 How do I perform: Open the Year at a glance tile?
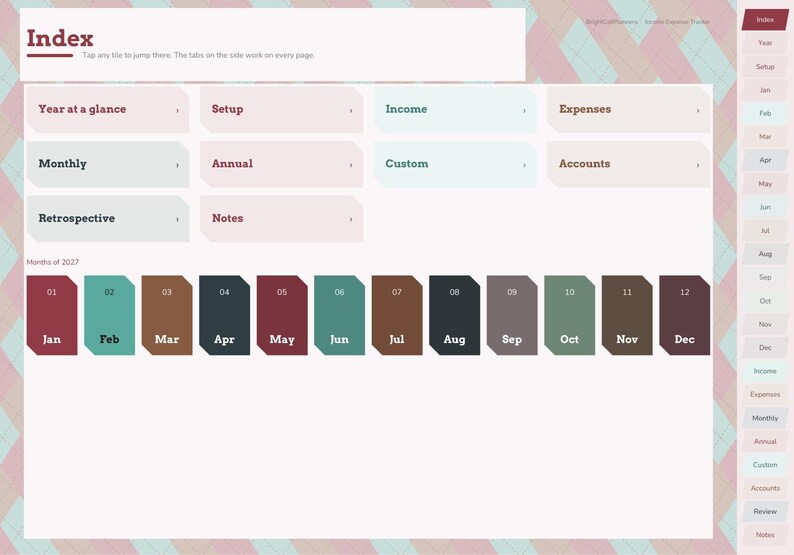(108, 109)
